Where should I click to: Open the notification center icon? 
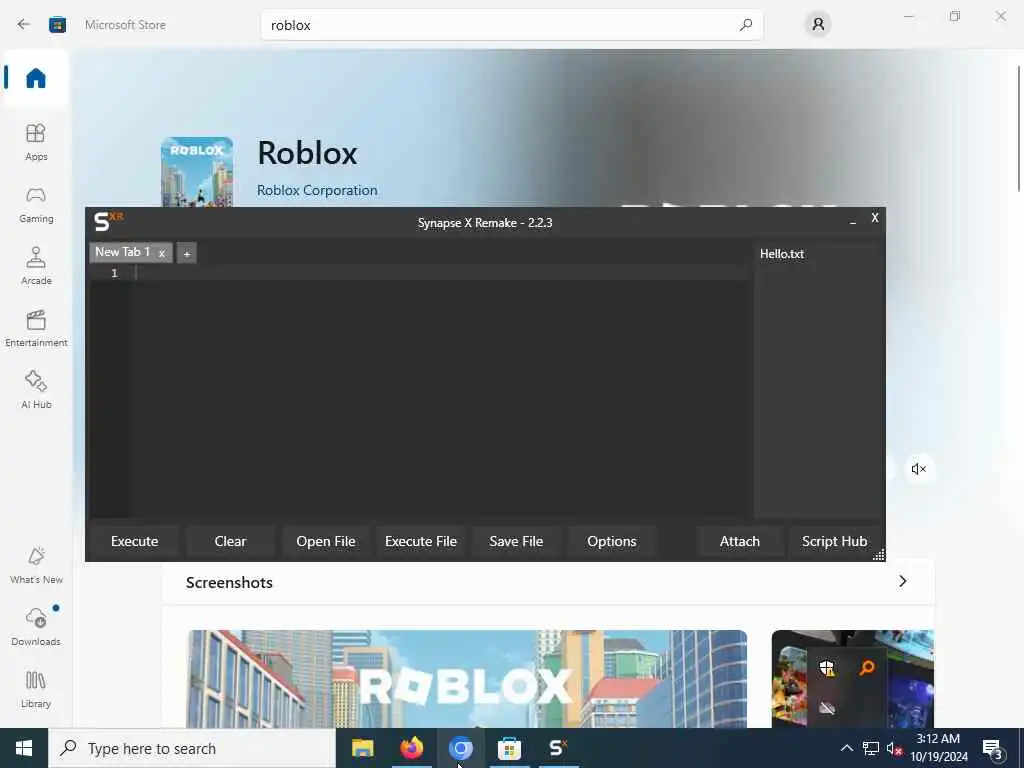tap(993, 748)
